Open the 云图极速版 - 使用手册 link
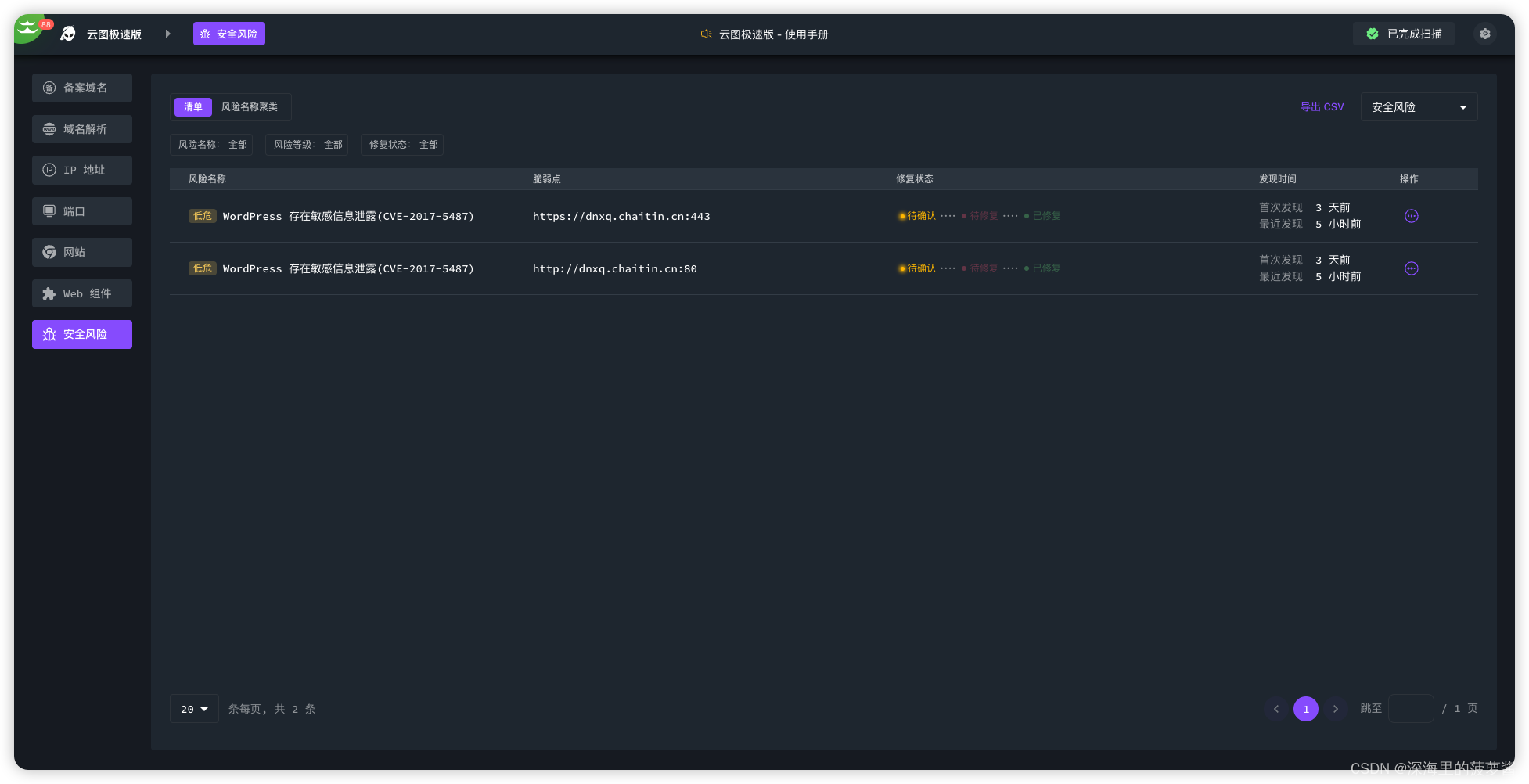The height and width of the screenshot is (784, 1529). pyautogui.click(x=773, y=34)
